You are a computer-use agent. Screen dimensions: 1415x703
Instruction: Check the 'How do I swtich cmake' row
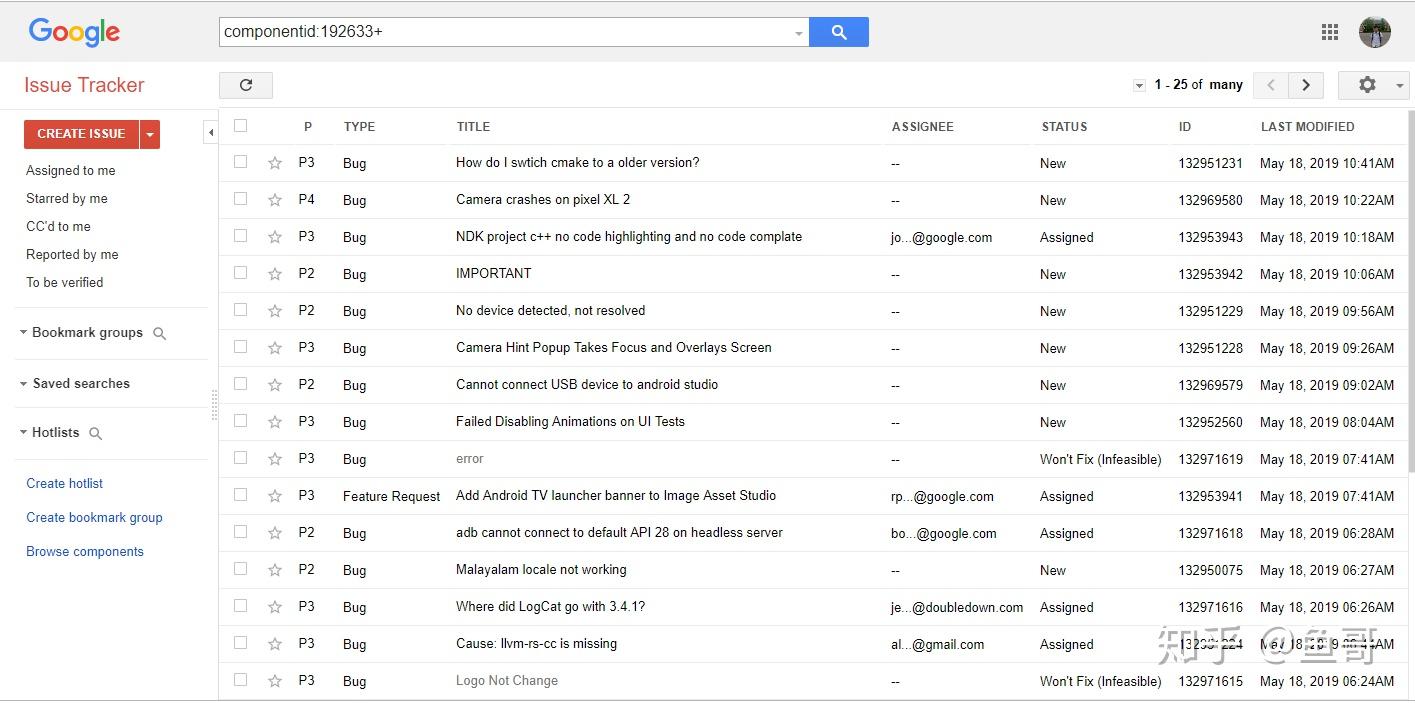pos(240,161)
